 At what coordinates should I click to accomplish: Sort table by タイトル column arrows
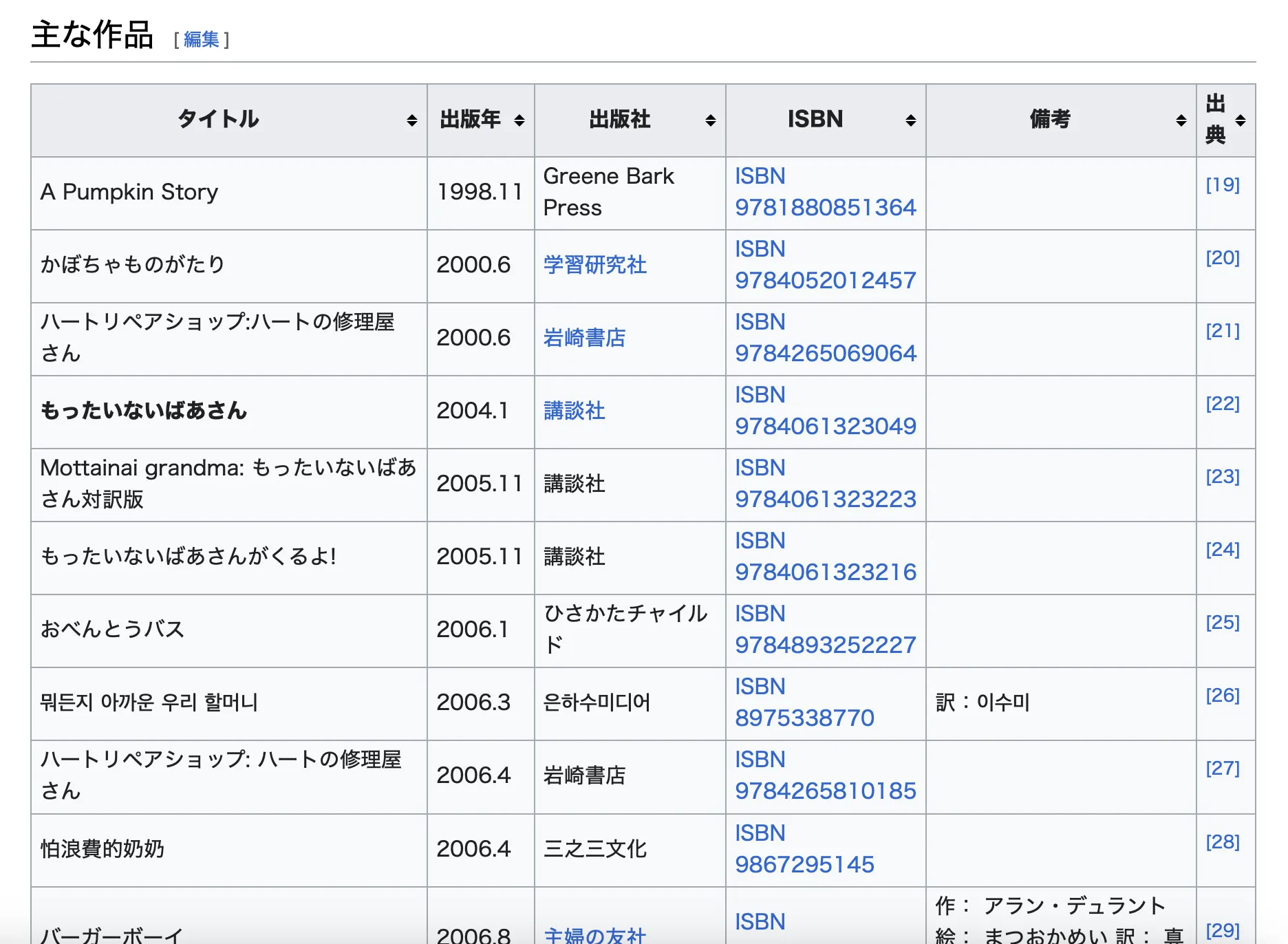(x=411, y=120)
